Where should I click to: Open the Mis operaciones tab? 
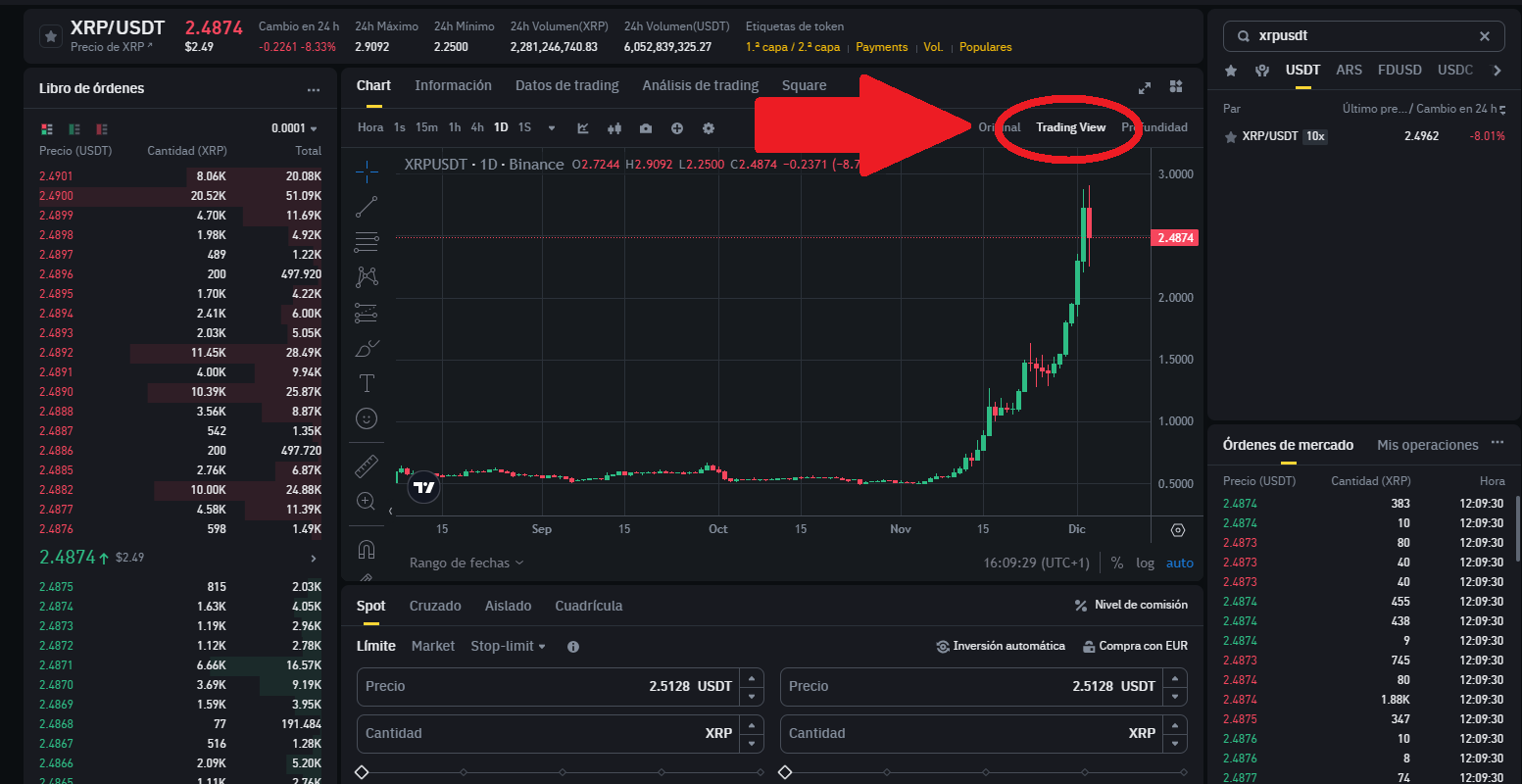tap(1428, 445)
